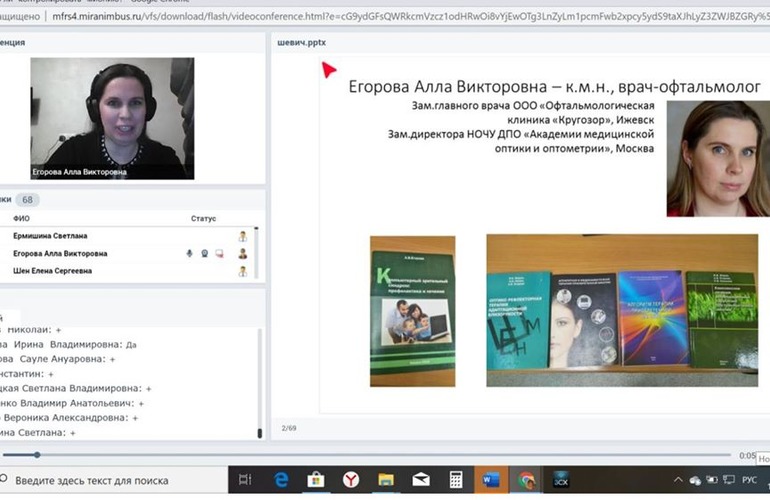This screenshot has height=500, width=770.
Task: Click chat message from Ирина Владимировна
Action: tap(68, 344)
